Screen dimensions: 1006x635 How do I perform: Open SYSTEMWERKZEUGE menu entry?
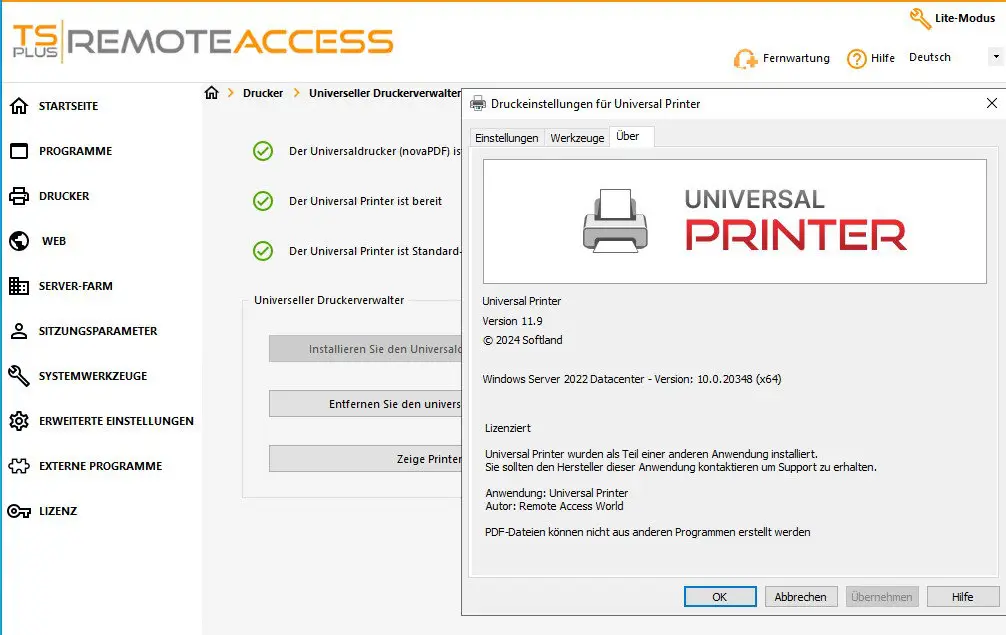click(x=92, y=376)
